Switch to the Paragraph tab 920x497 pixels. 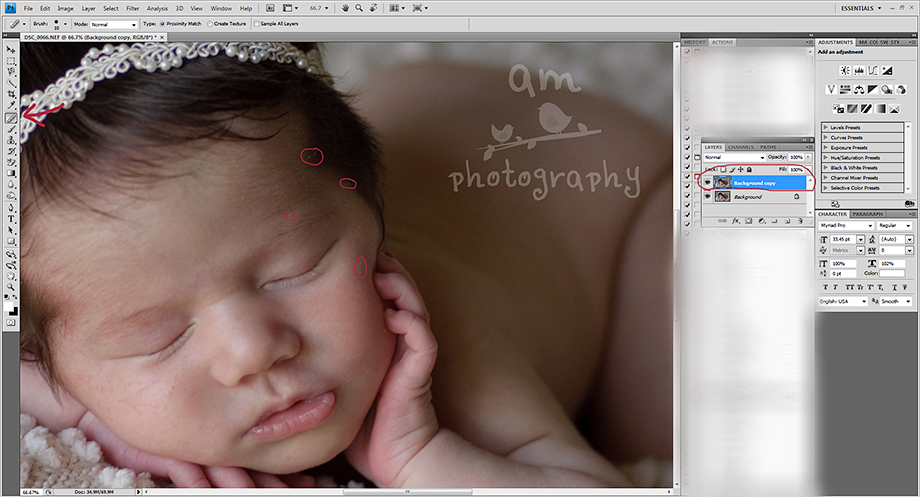(868, 214)
